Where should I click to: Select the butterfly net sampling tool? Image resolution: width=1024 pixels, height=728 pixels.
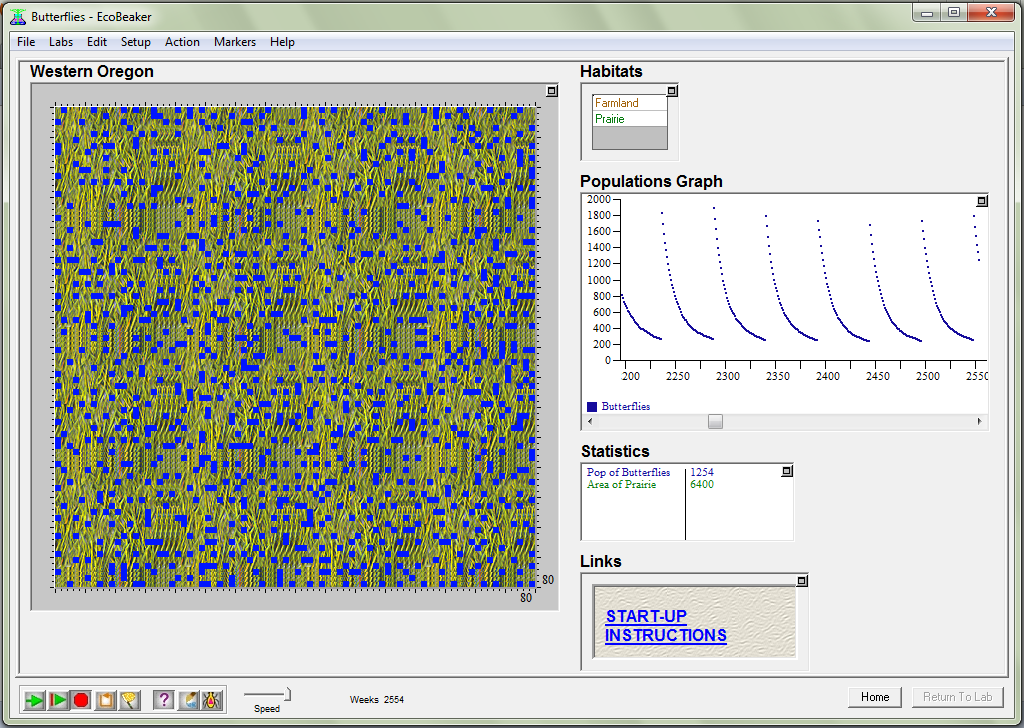click(x=129, y=700)
